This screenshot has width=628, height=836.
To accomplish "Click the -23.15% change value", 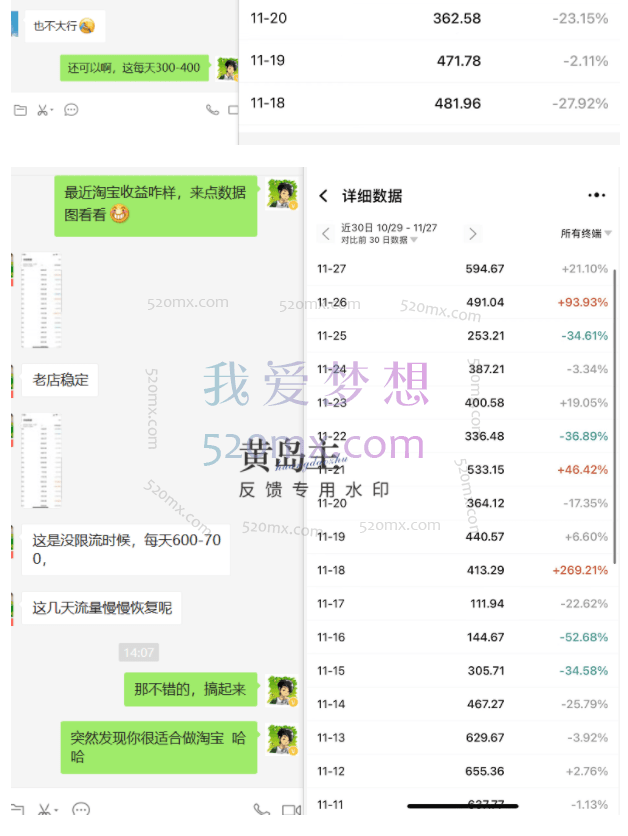I will [580, 19].
